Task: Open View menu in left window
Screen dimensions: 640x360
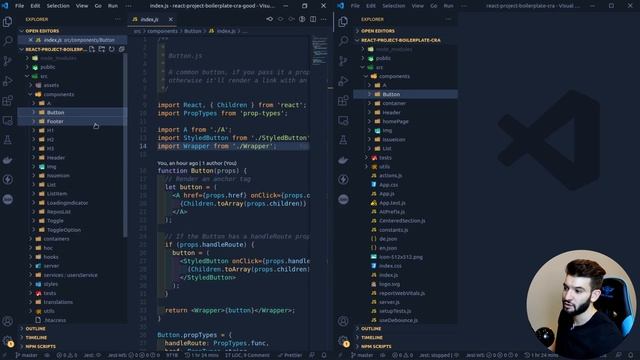Action: click(82, 6)
